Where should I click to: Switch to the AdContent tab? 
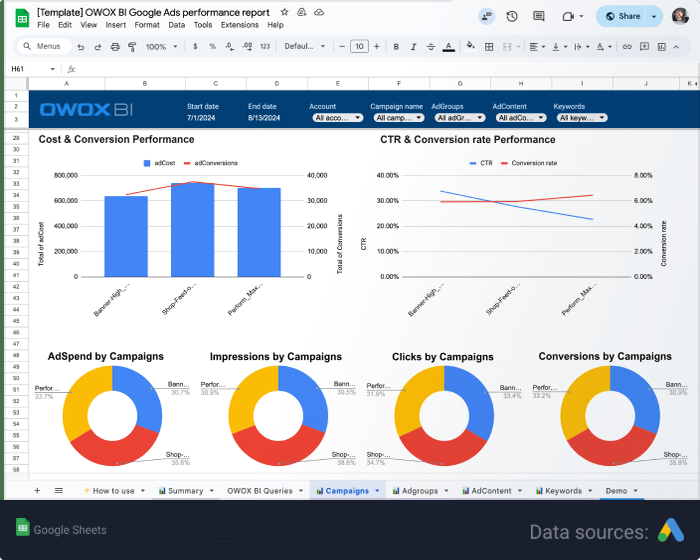click(x=491, y=491)
